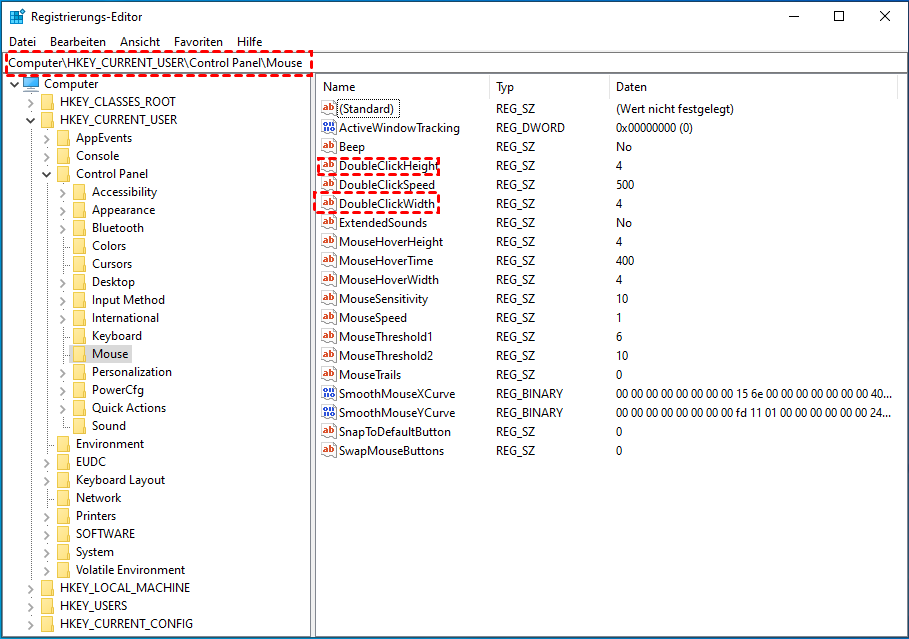Select the PowerCfg key

pos(118,390)
